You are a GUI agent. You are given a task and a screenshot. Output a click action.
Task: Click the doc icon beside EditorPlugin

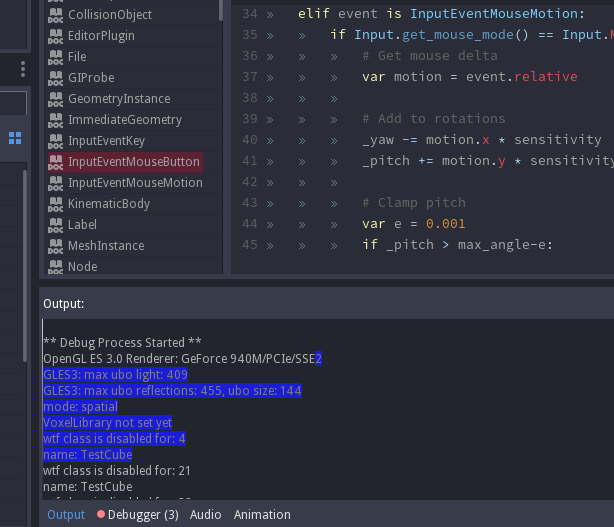(55, 36)
